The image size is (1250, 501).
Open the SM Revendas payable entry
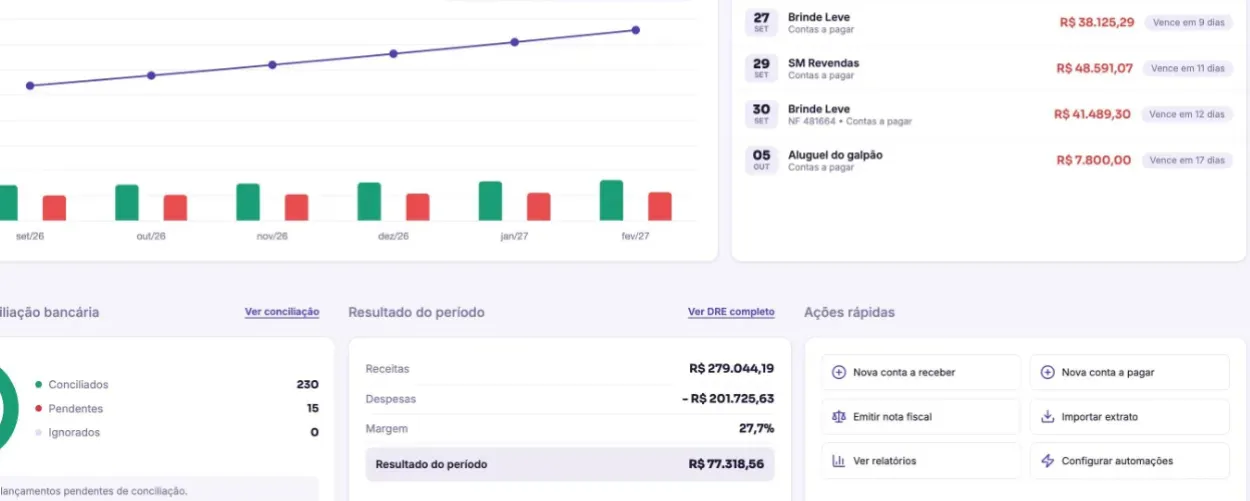point(989,68)
